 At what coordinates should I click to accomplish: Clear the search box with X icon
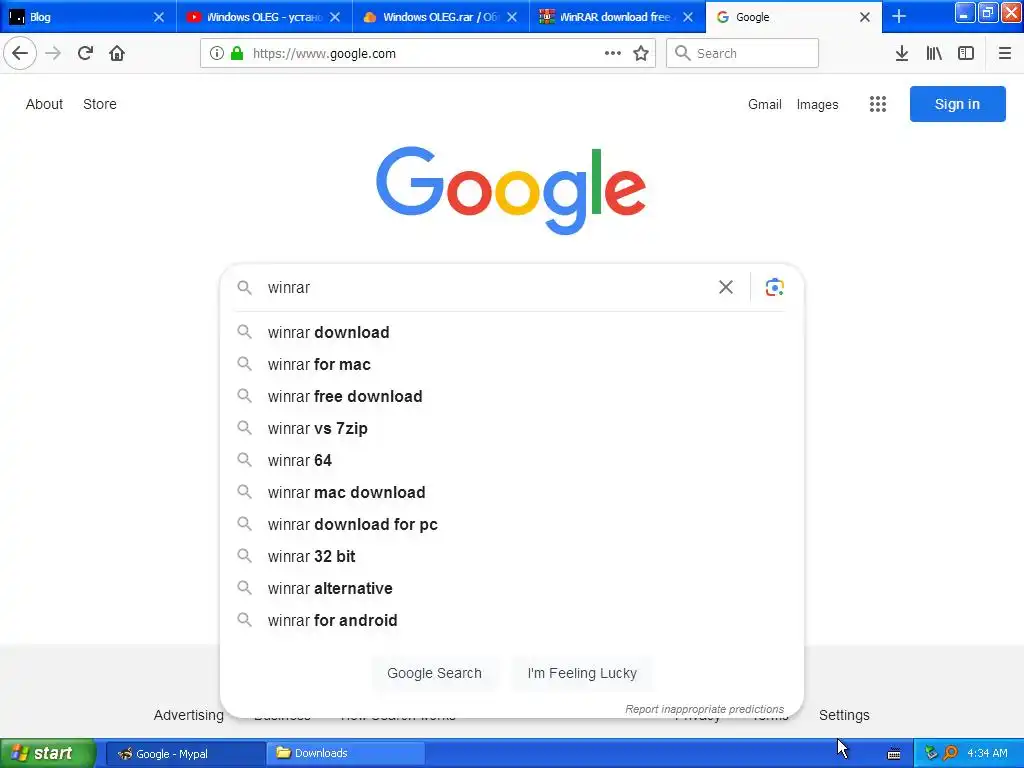click(x=726, y=288)
